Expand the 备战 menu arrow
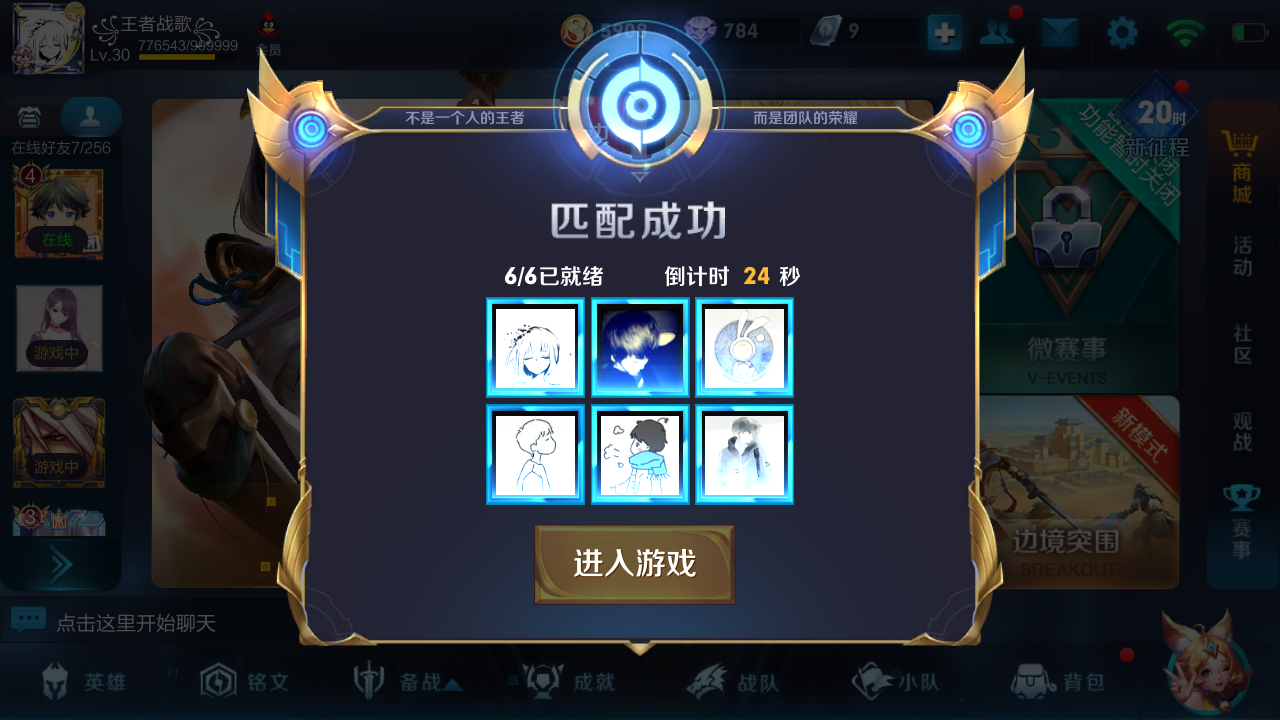 (x=452, y=684)
